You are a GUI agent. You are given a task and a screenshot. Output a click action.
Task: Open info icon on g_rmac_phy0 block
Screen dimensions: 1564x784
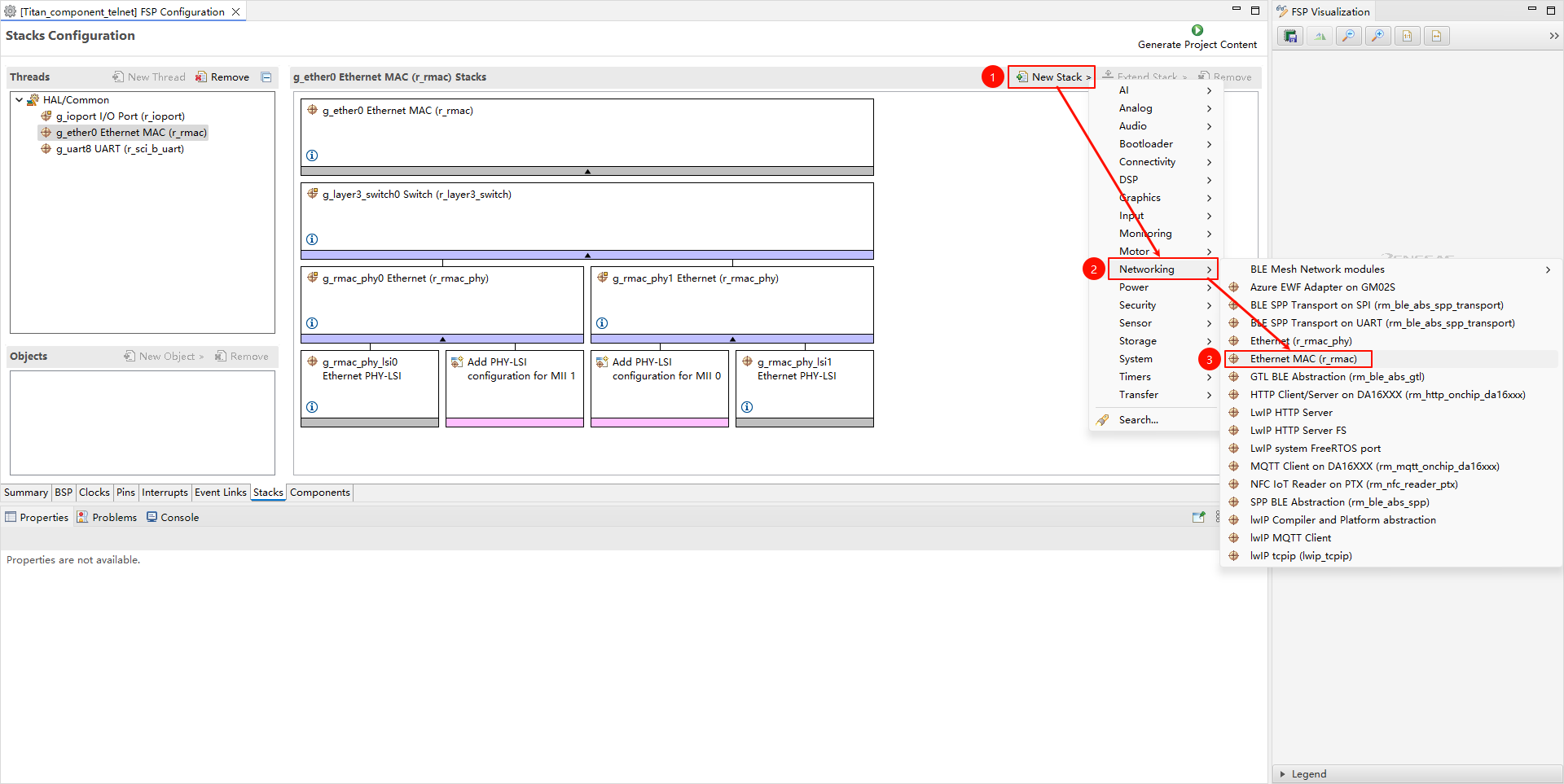pos(312,323)
